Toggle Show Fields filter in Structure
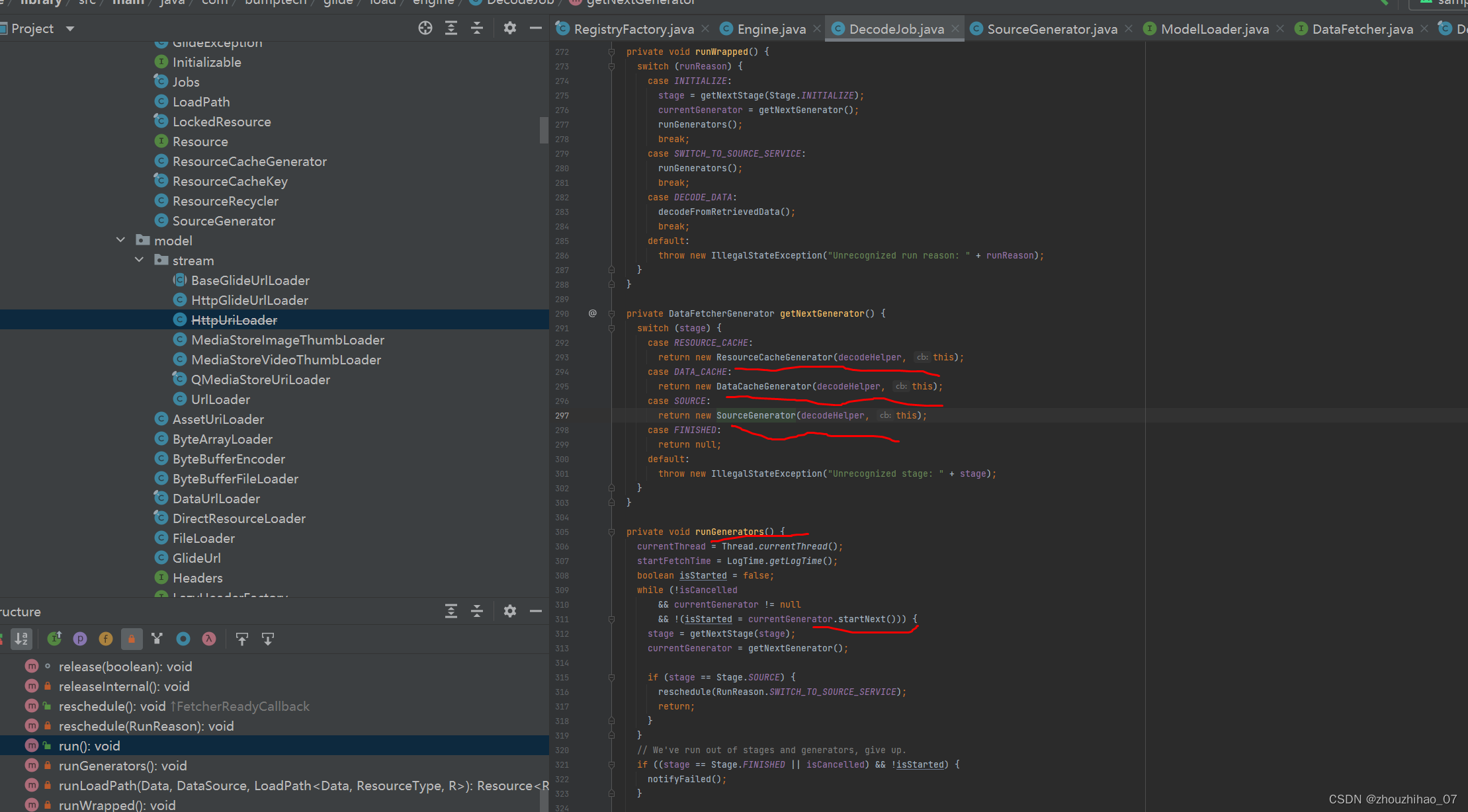 106,639
